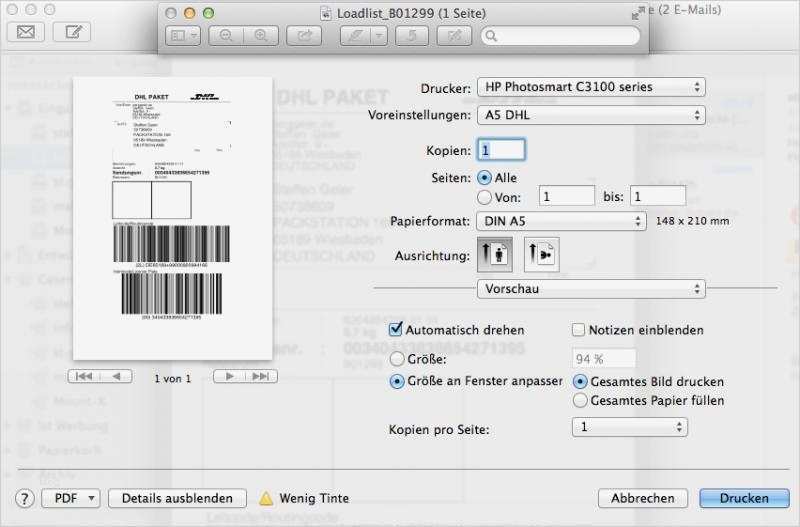Viewport: 800px width, 527px height.
Task: Click the Wenig Tinte warning icon
Action: 266,498
